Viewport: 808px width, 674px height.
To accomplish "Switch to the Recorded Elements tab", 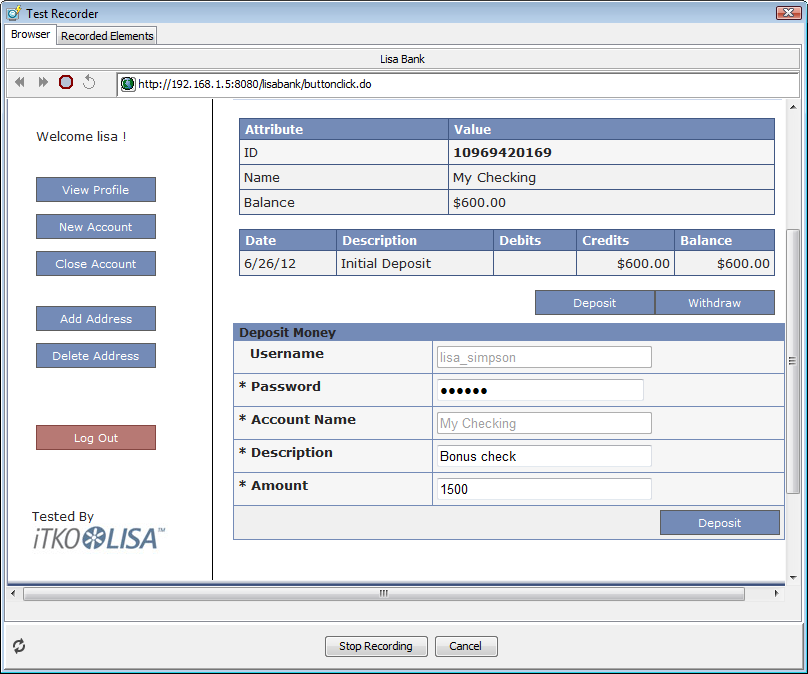I will pyautogui.click(x=106, y=35).
